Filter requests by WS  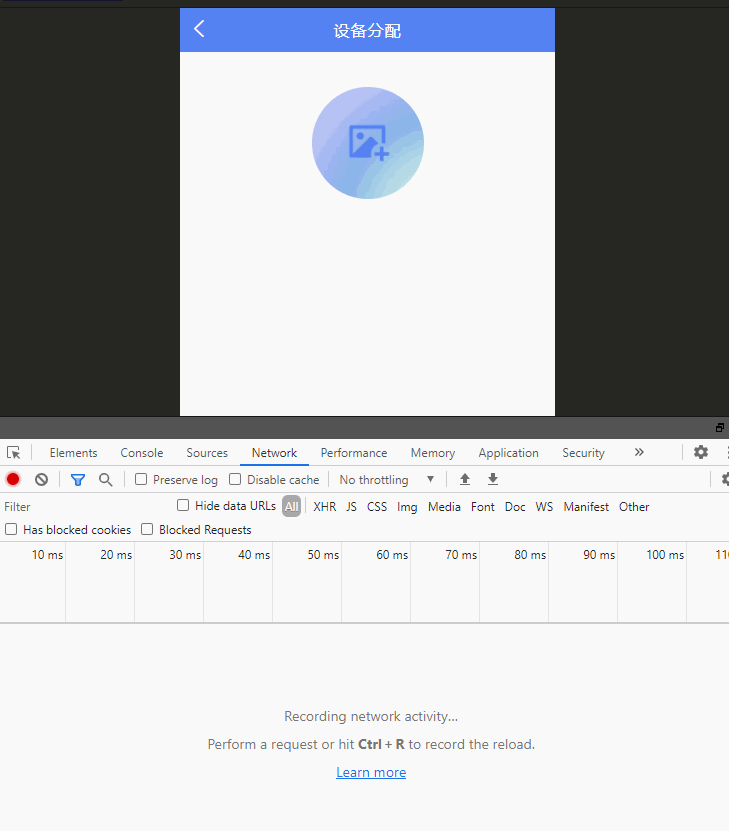(x=544, y=507)
